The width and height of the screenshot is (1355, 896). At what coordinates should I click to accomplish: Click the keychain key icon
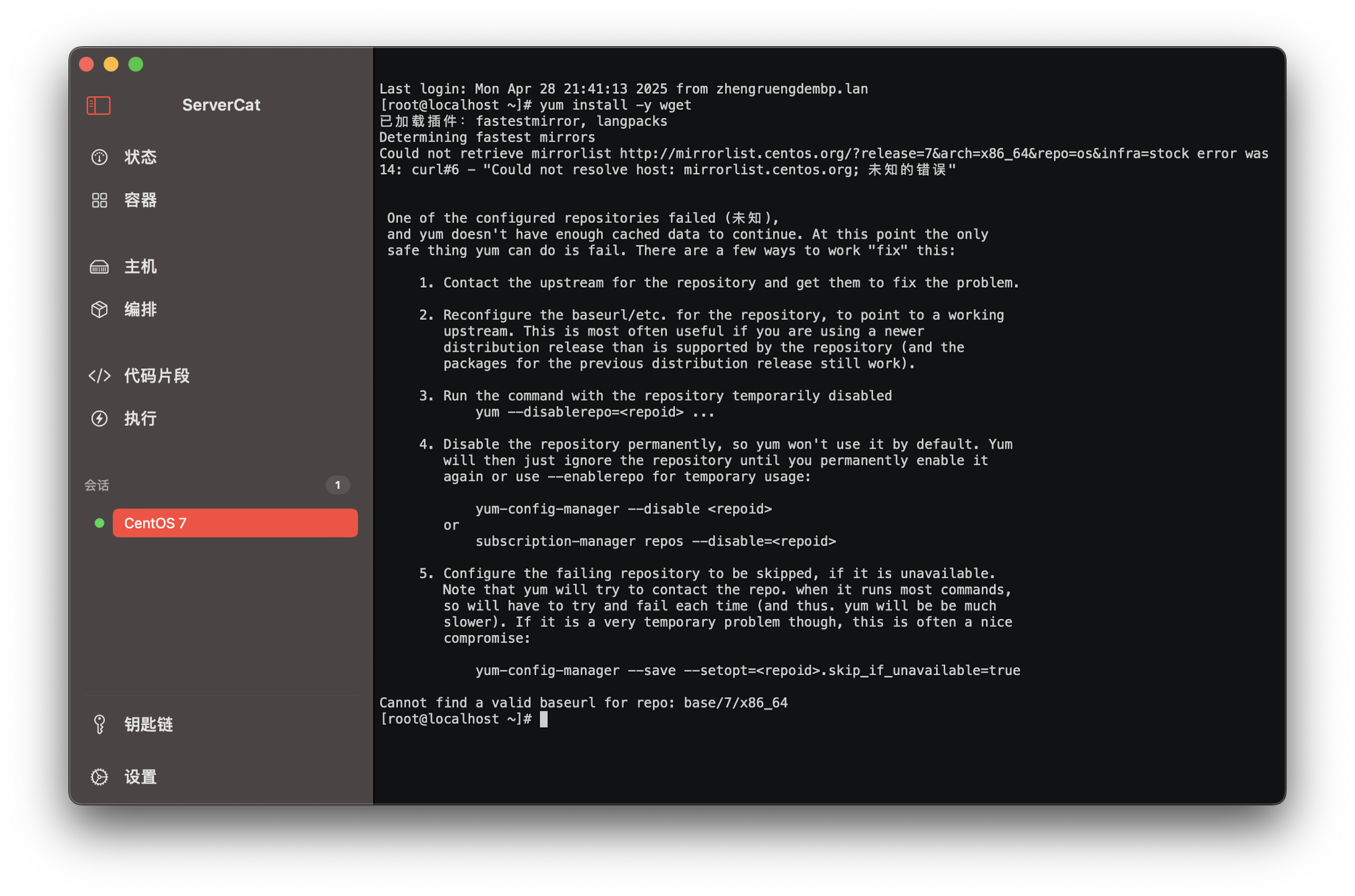(99, 724)
